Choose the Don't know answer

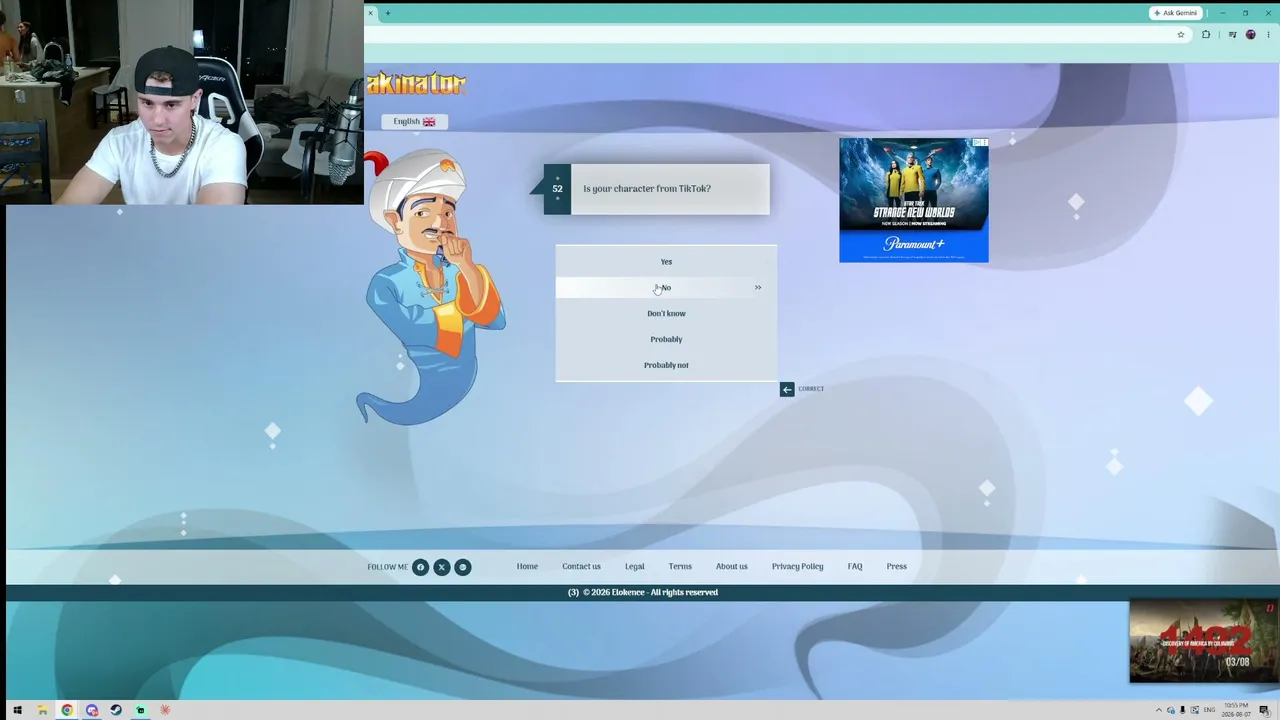[x=666, y=314]
